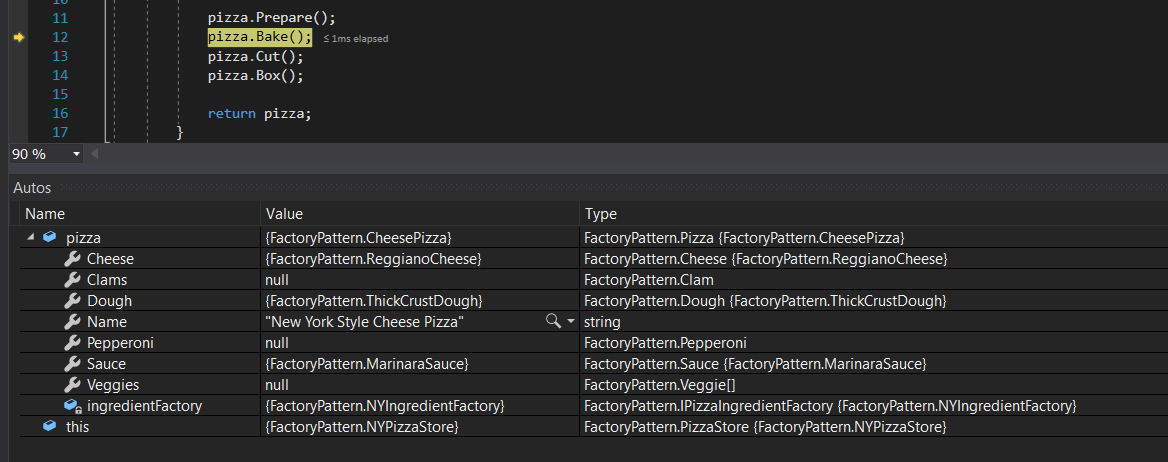Image resolution: width=1168 pixels, height=462 pixels.
Task: Click line number 13 in editor margin
Action: coord(60,56)
